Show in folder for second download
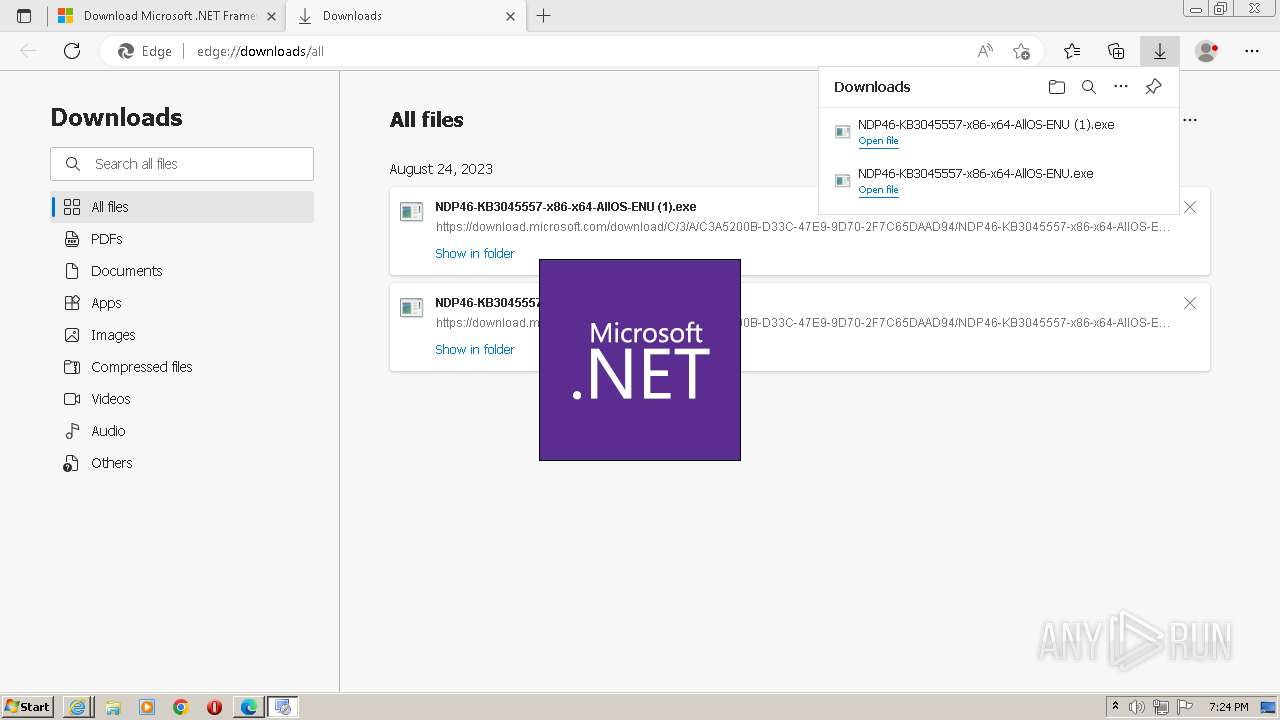The width and height of the screenshot is (1280, 720). [474, 350]
